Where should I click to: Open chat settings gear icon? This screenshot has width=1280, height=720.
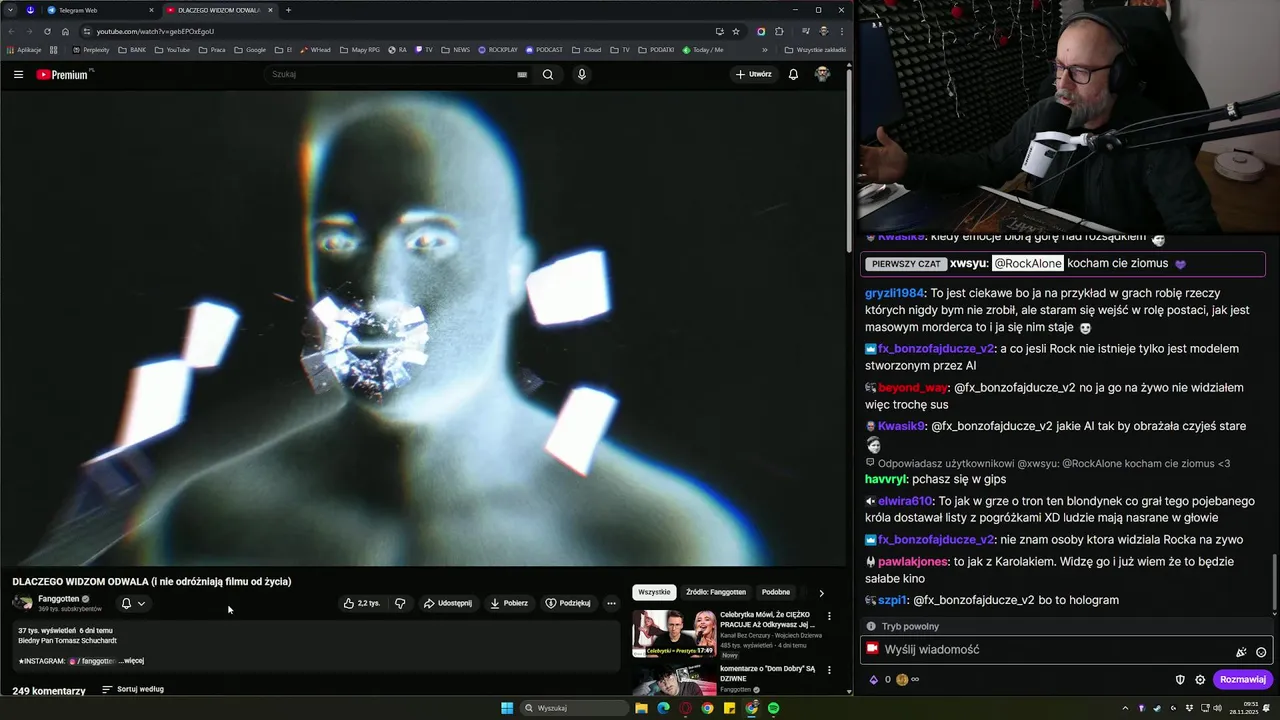tap(1200, 679)
